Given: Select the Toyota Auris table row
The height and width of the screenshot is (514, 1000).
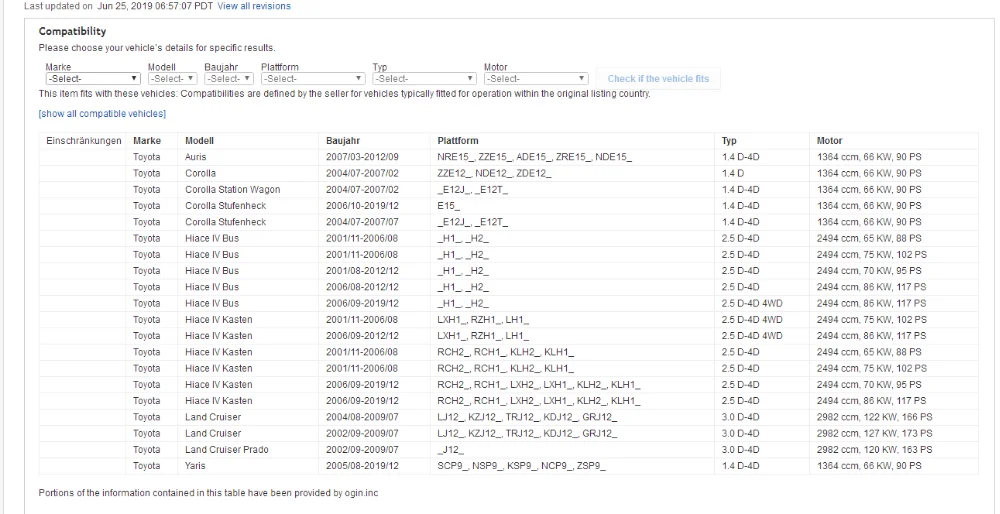Looking at the screenshot, I should (x=508, y=157).
